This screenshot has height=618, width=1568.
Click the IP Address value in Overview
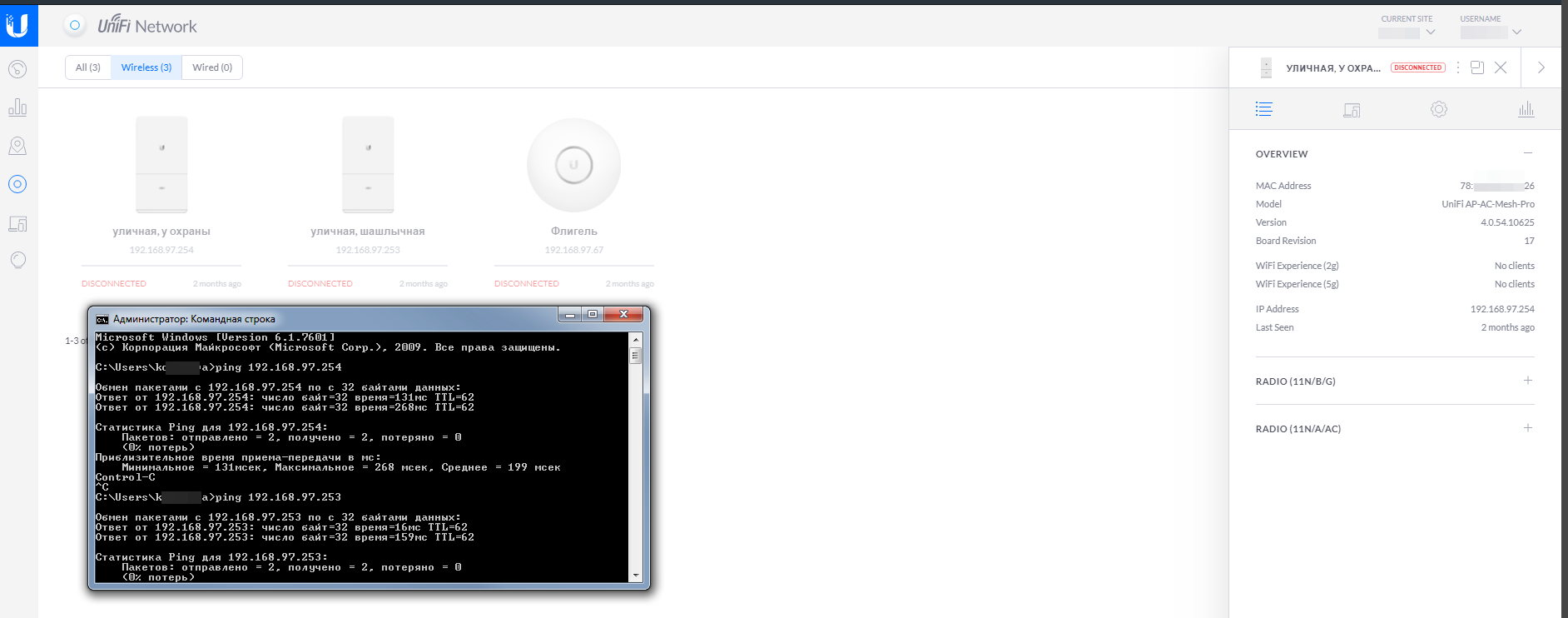1502,309
